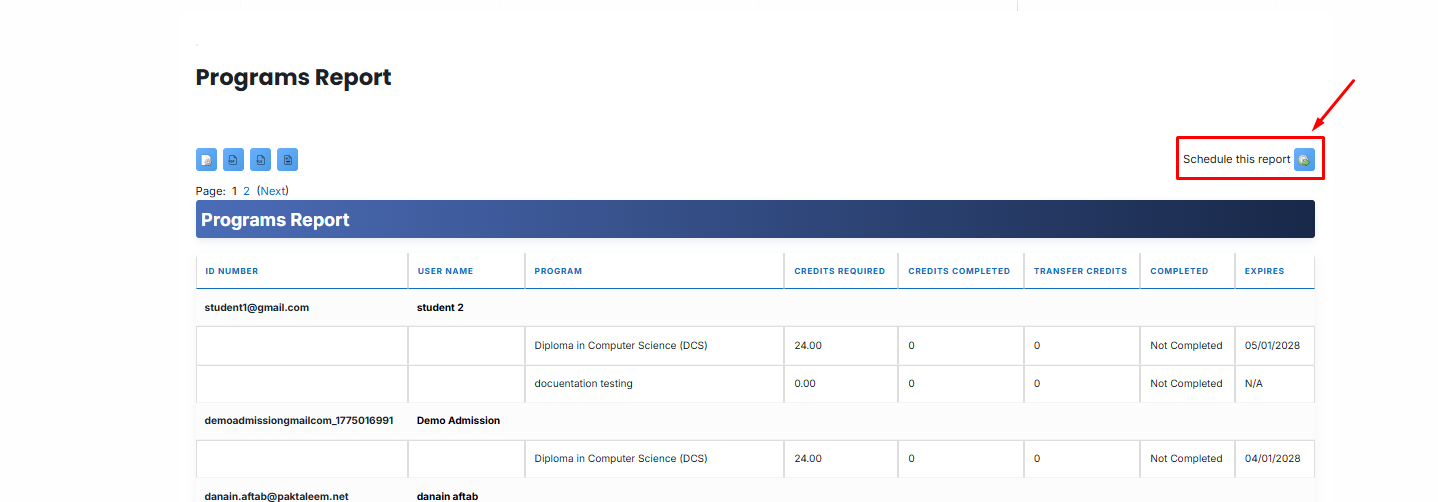The width and height of the screenshot is (1438, 502).
Task: Select the Demo Admission user name
Action: pyautogui.click(x=458, y=421)
